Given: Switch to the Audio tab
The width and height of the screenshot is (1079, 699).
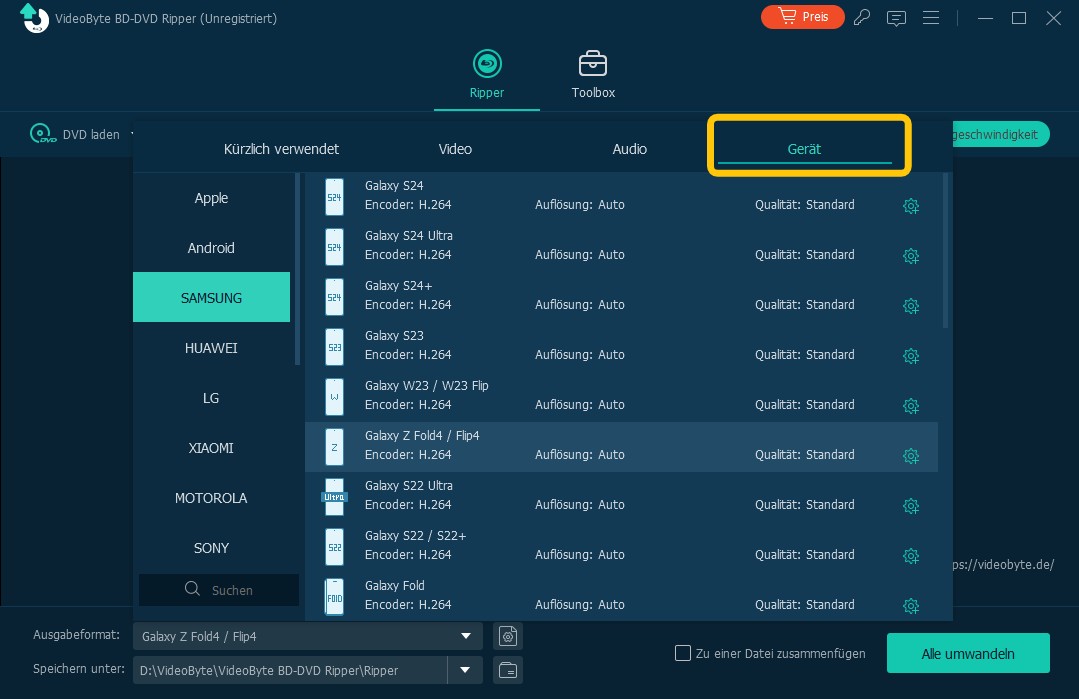Looking at the screenshot, I should (x=630, y=149).
